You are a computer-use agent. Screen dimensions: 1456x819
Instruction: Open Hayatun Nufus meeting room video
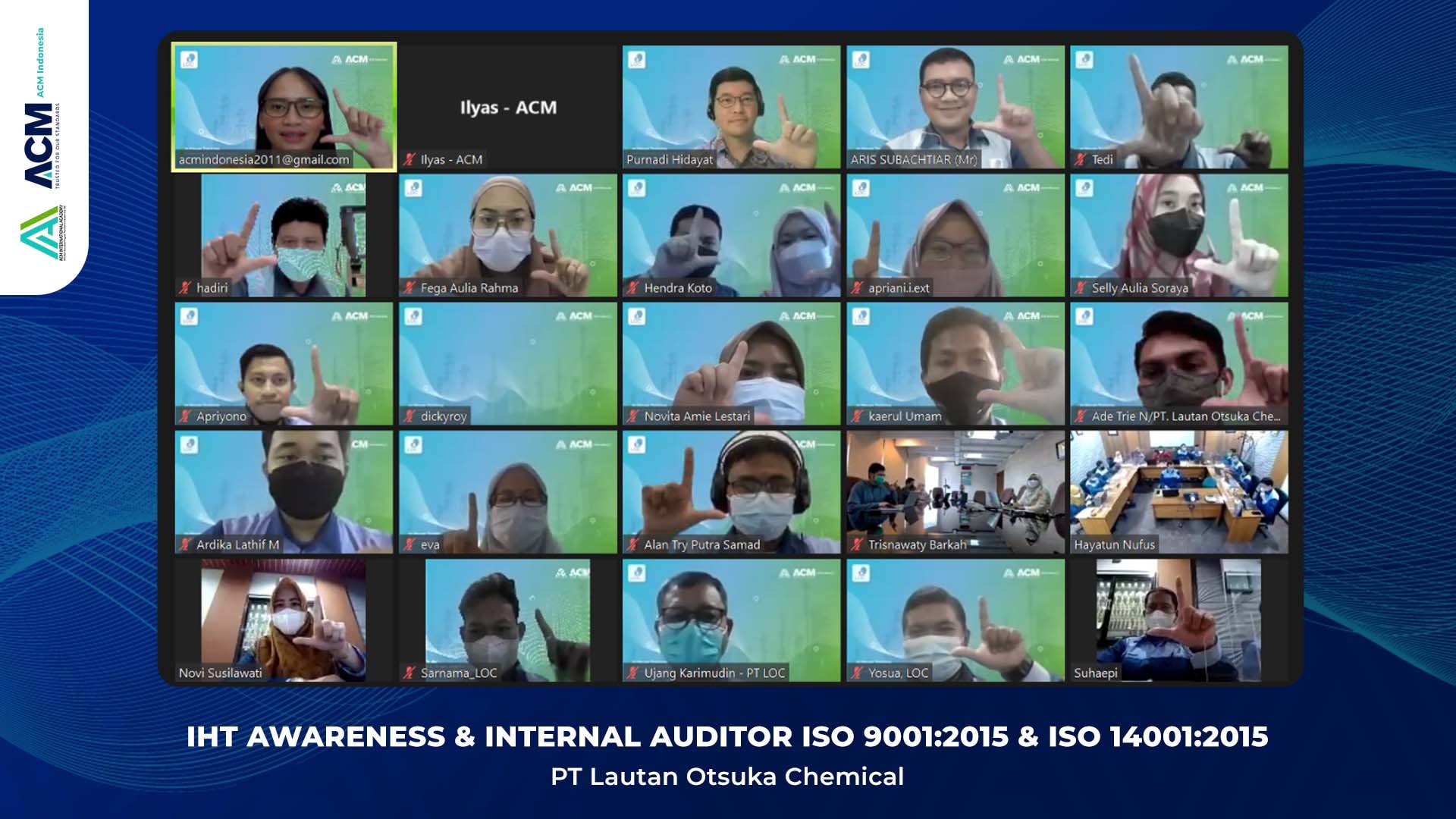(x=1178, y=491)
